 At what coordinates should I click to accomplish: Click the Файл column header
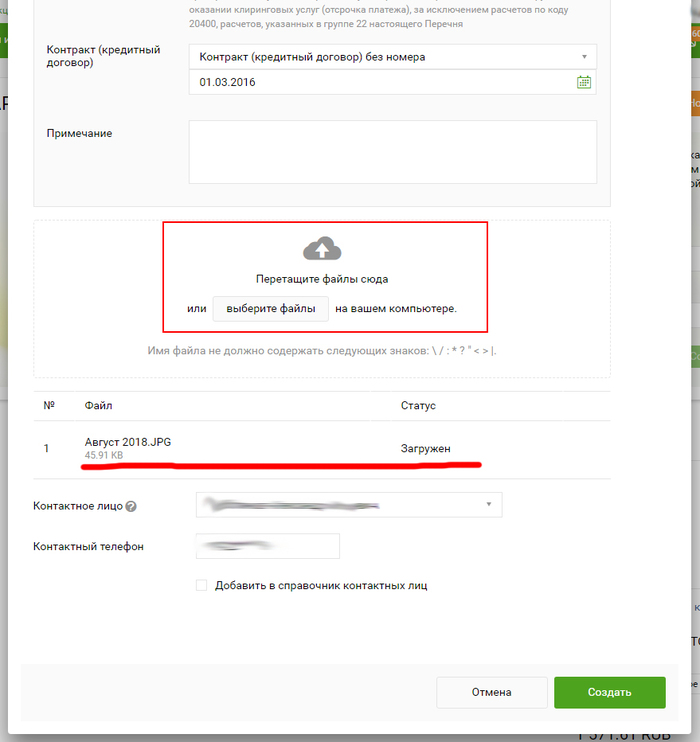pos(99,406)
